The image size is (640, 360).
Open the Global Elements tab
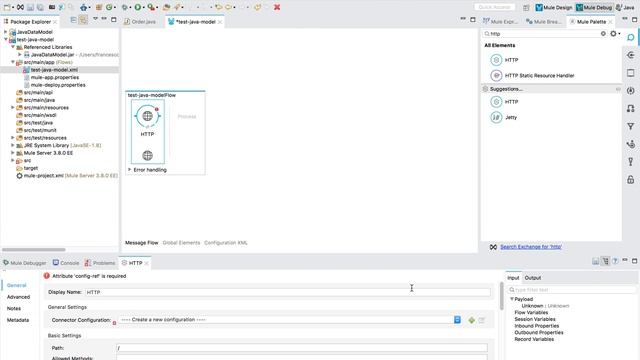pyautogui.click(x=181, y=243)
